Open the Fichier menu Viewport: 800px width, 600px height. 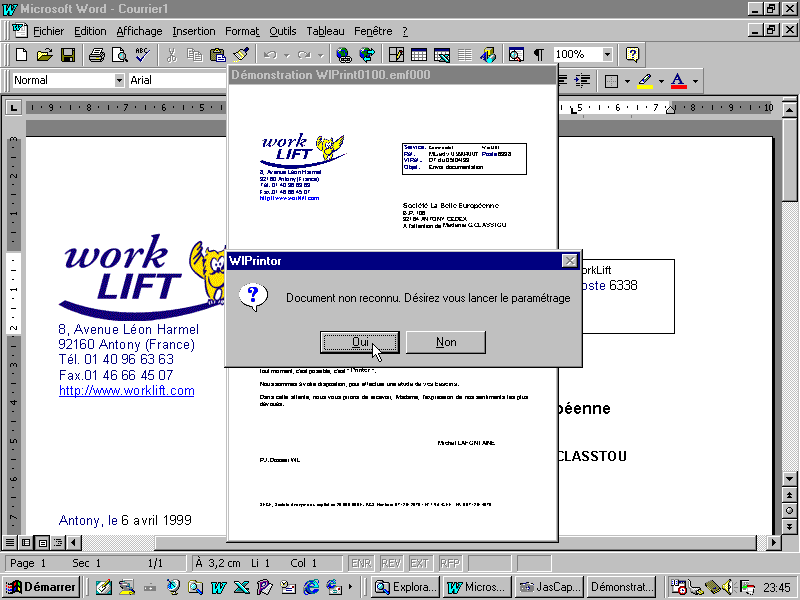[48, 31]
